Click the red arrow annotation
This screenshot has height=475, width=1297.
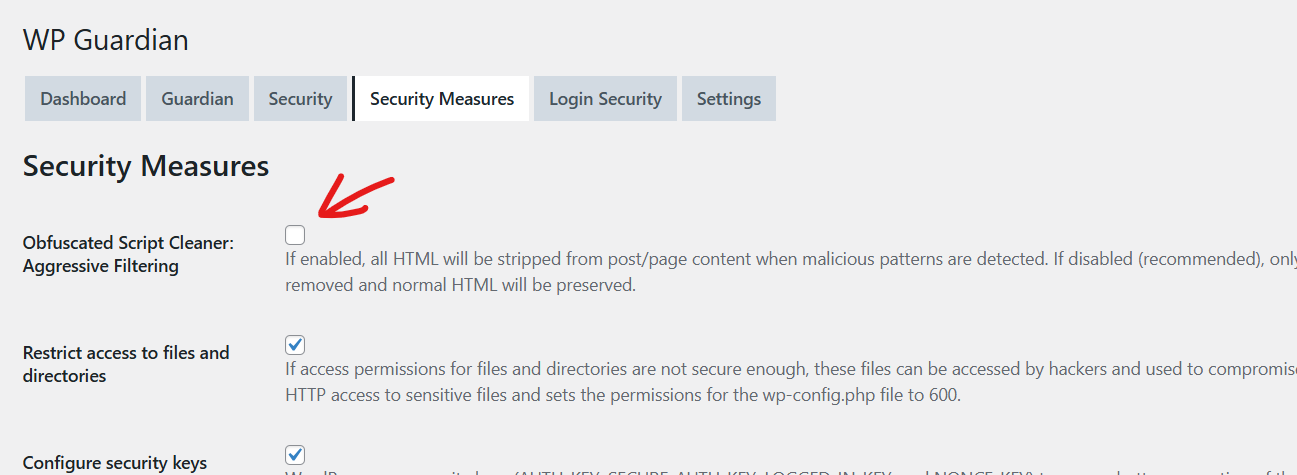coord(355,197)
